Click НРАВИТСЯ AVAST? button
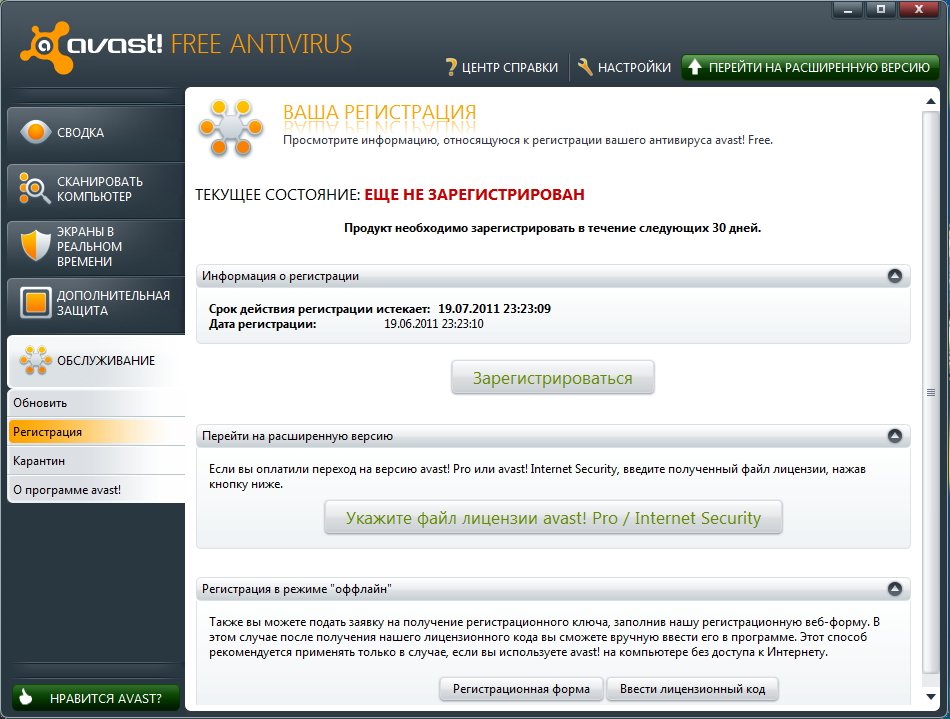 pos(96,698)
